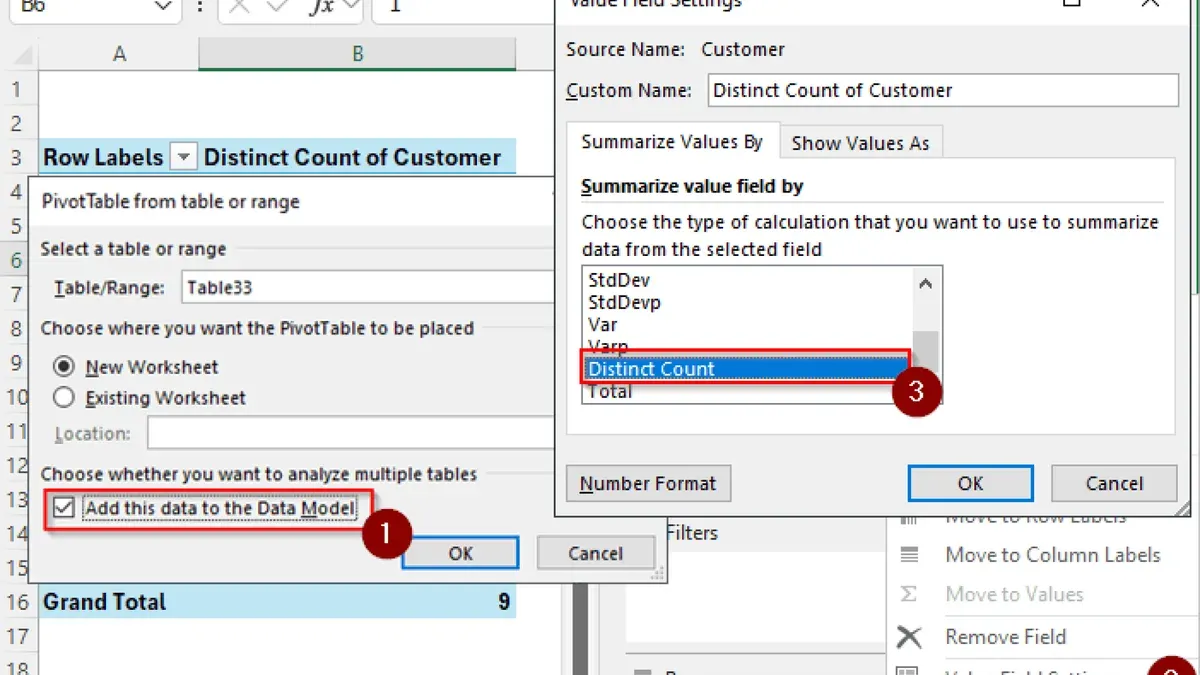Click the Remove Field X icon

(909, 637)
